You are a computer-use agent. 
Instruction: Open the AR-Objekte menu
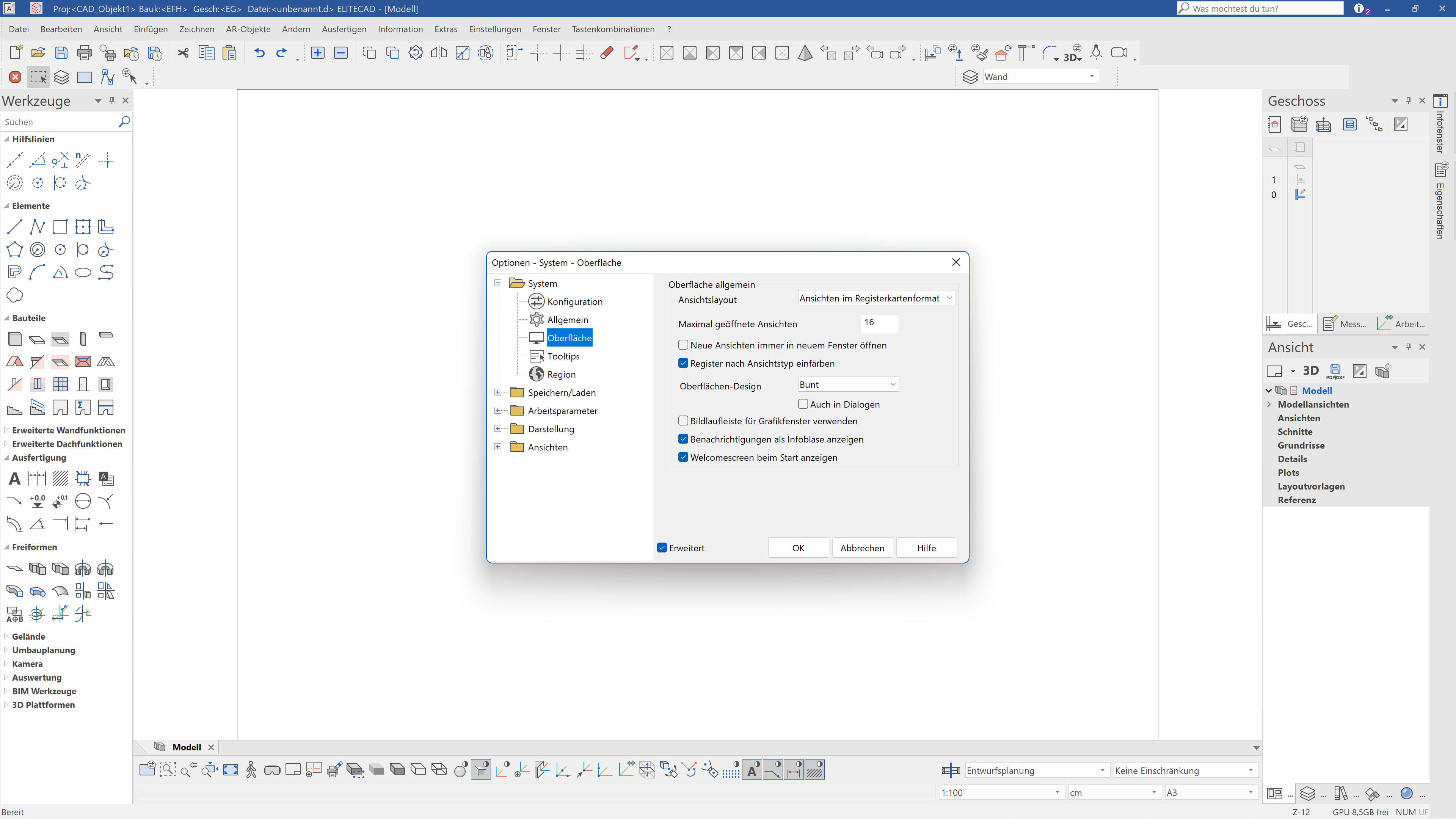coord(248,29)
